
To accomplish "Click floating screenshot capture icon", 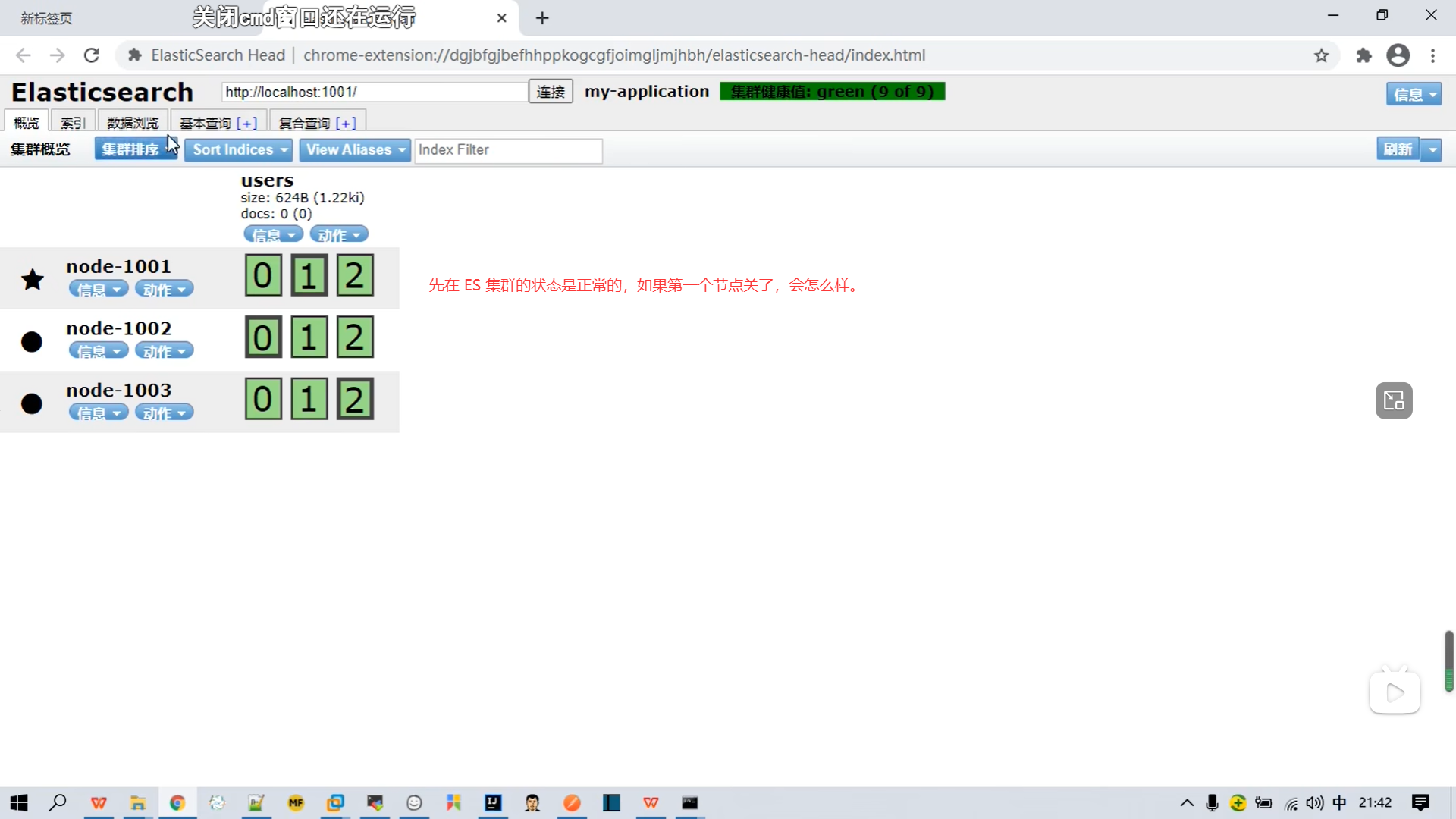I will [1394, 400].
